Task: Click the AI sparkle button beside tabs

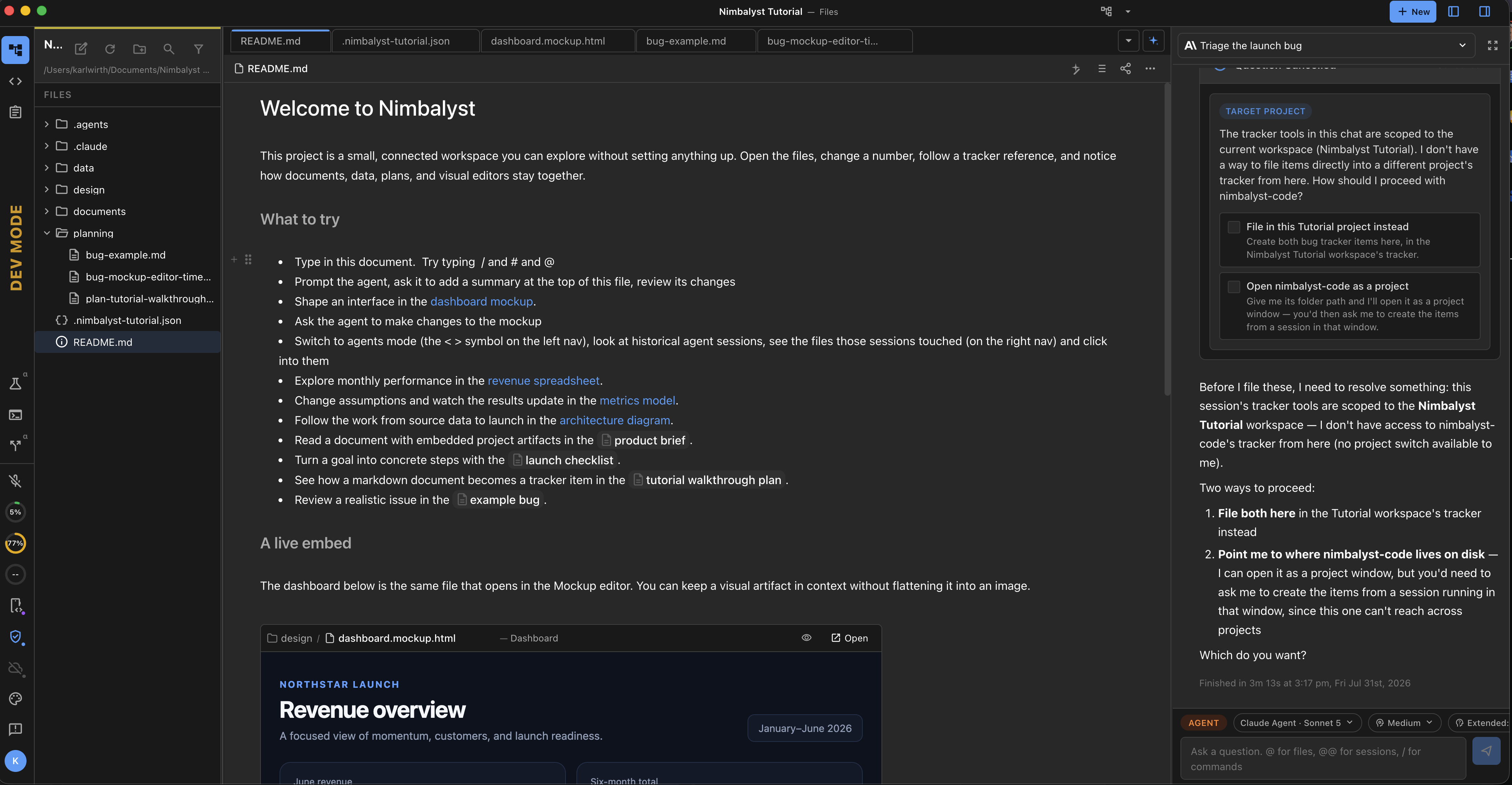Action: coord(1153,41)
